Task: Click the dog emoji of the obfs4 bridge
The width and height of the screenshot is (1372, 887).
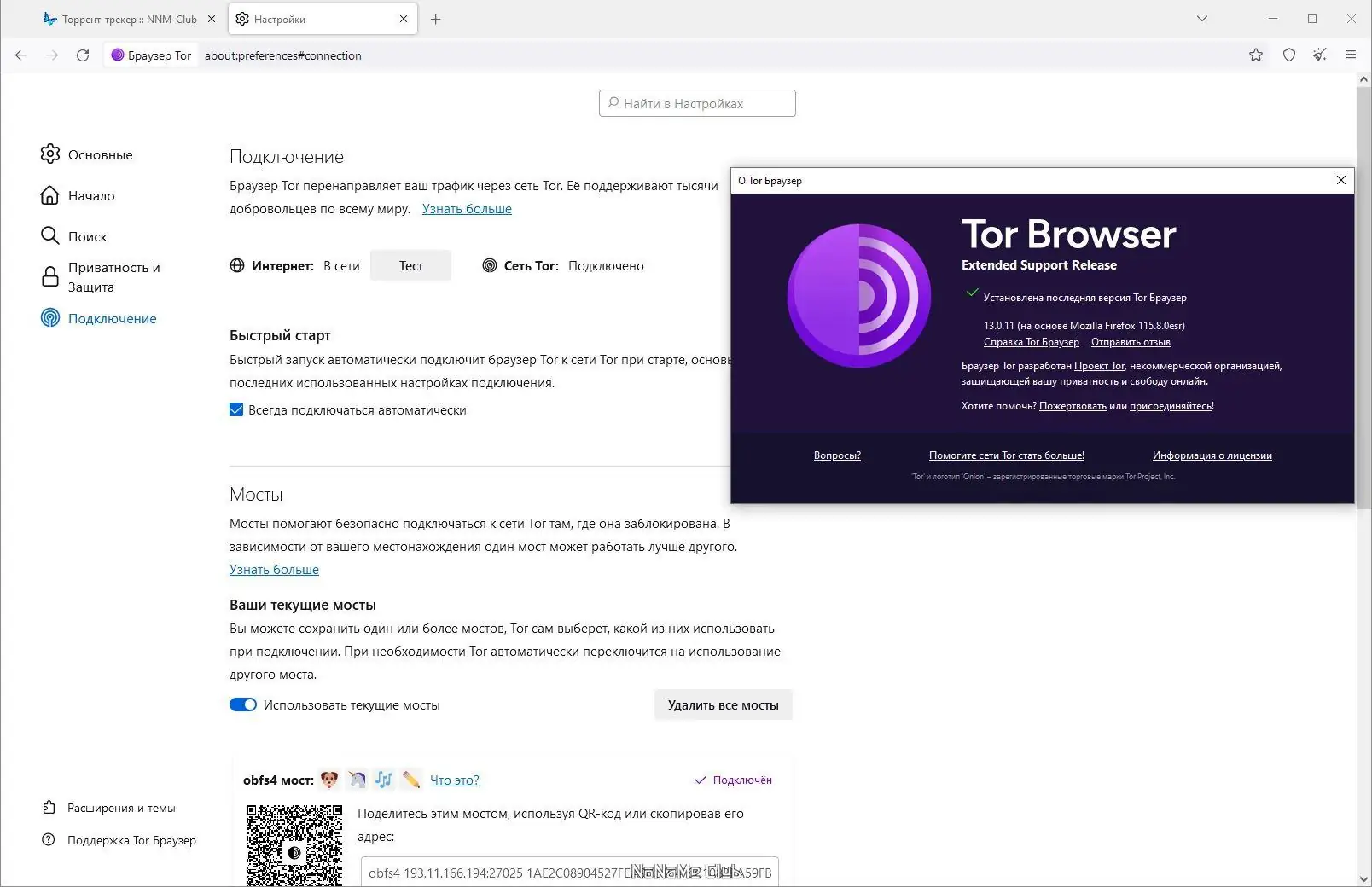Action: 329,780
